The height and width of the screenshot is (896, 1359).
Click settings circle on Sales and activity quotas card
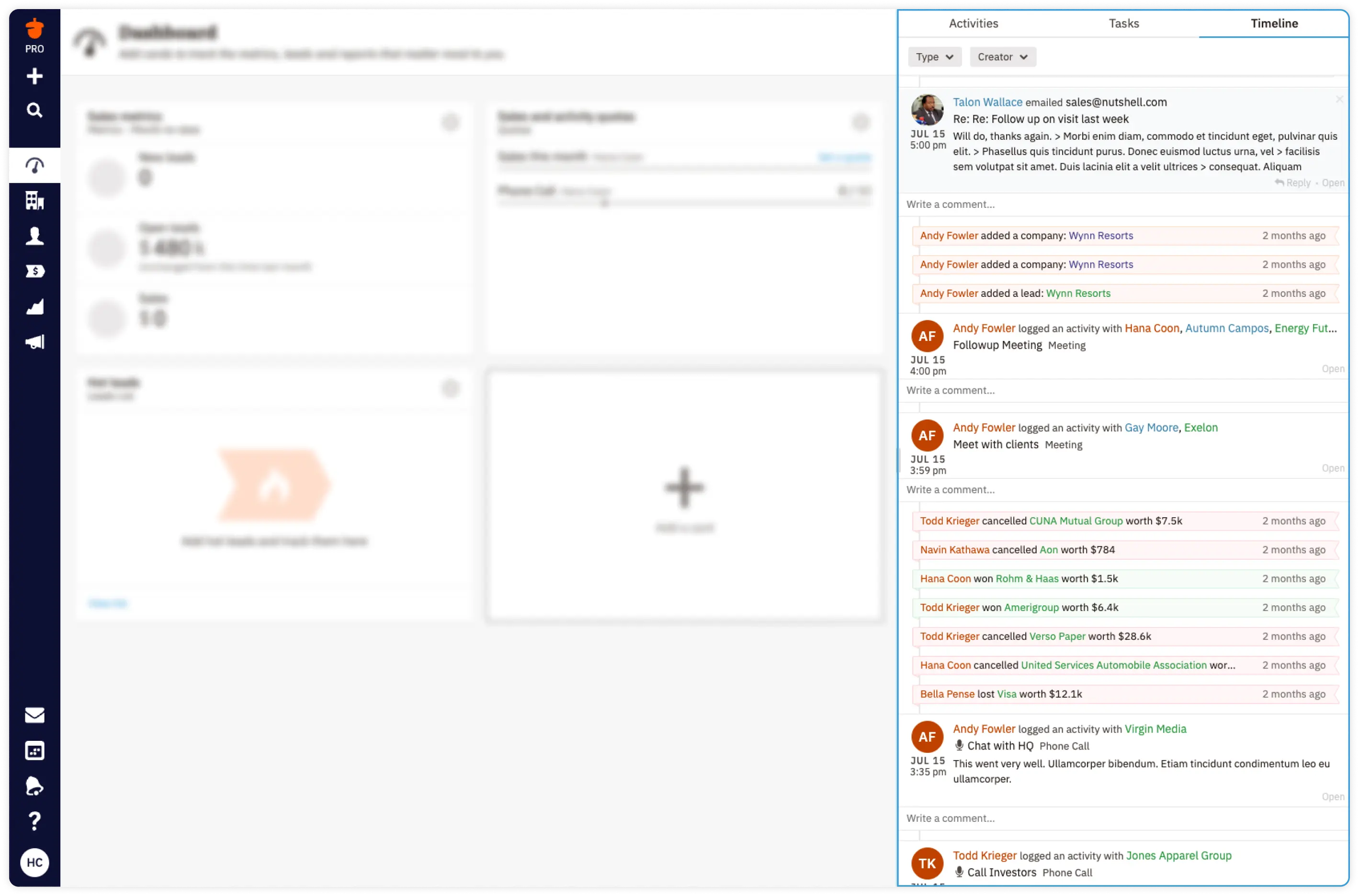click(861, 122)
